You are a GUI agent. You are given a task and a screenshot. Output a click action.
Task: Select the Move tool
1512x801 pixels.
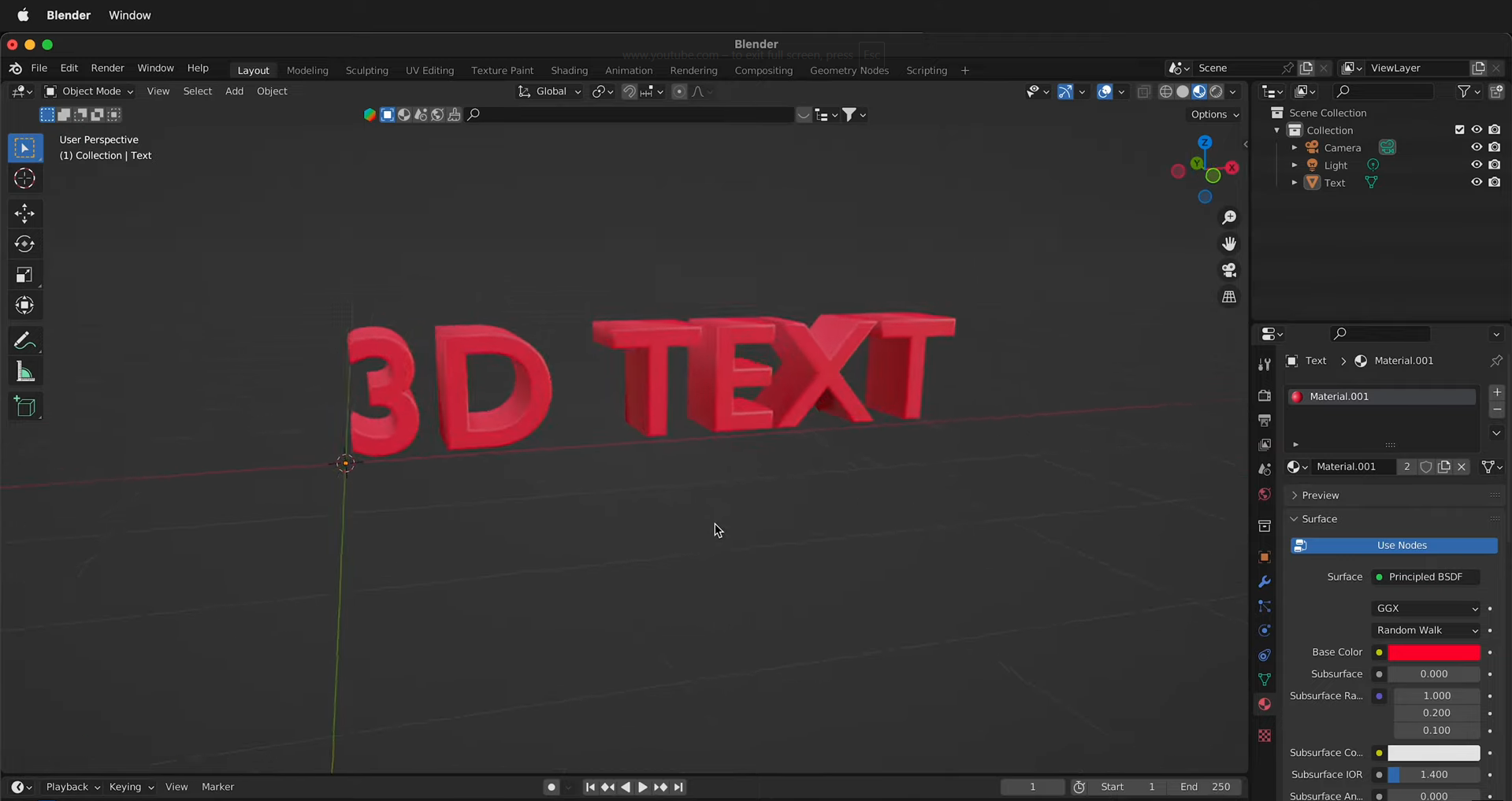24,213
